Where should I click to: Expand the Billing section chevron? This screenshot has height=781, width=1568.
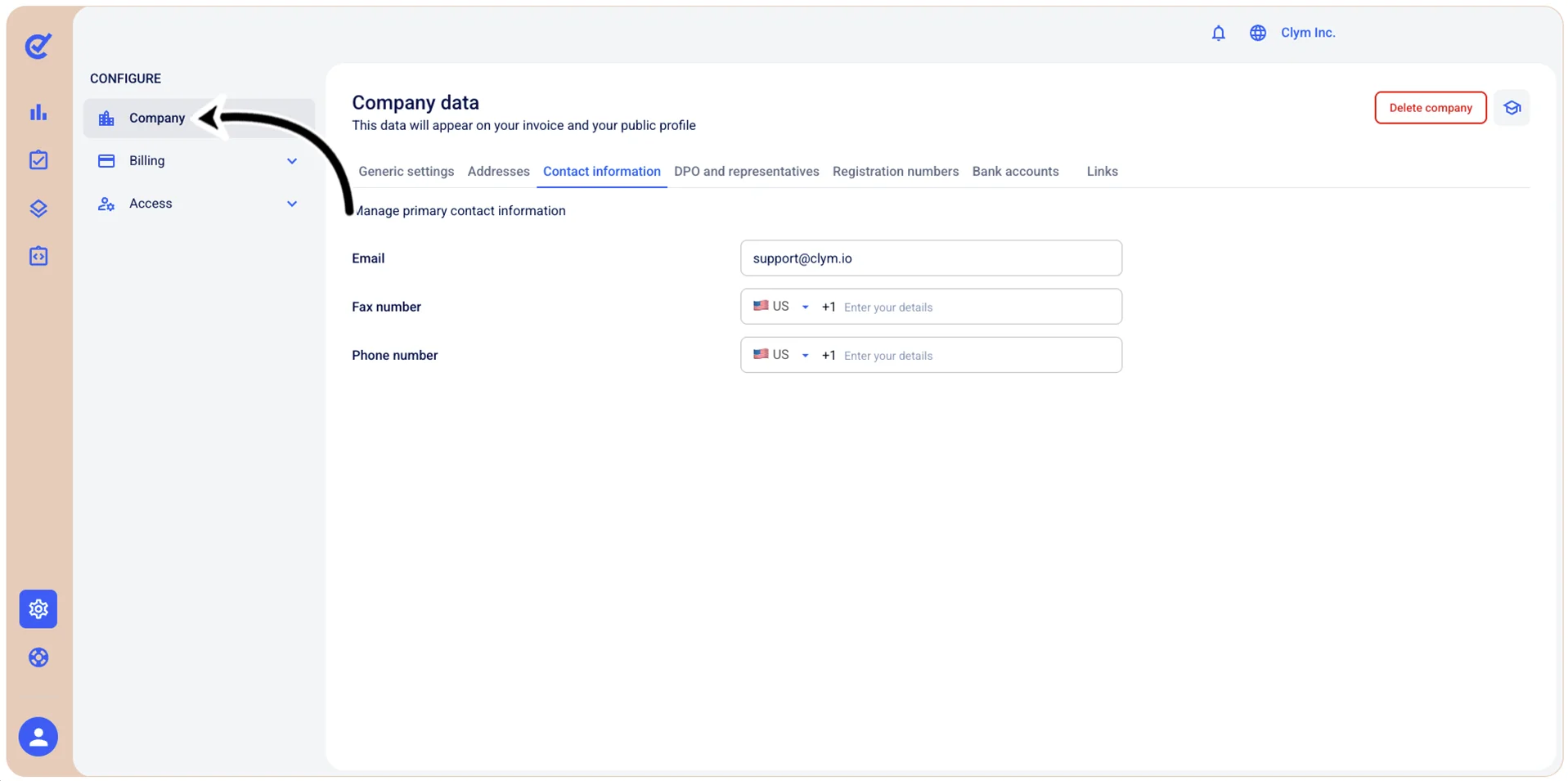[292, 161]
